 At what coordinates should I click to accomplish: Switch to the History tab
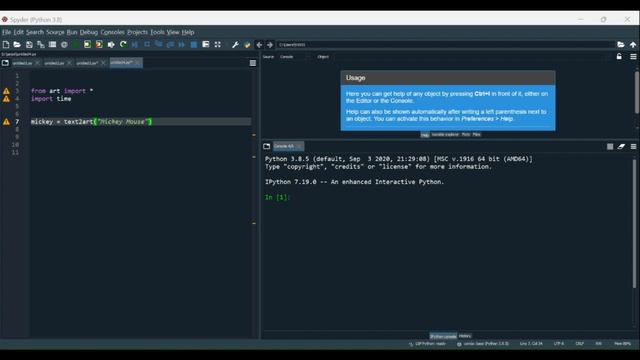(465, 336)
